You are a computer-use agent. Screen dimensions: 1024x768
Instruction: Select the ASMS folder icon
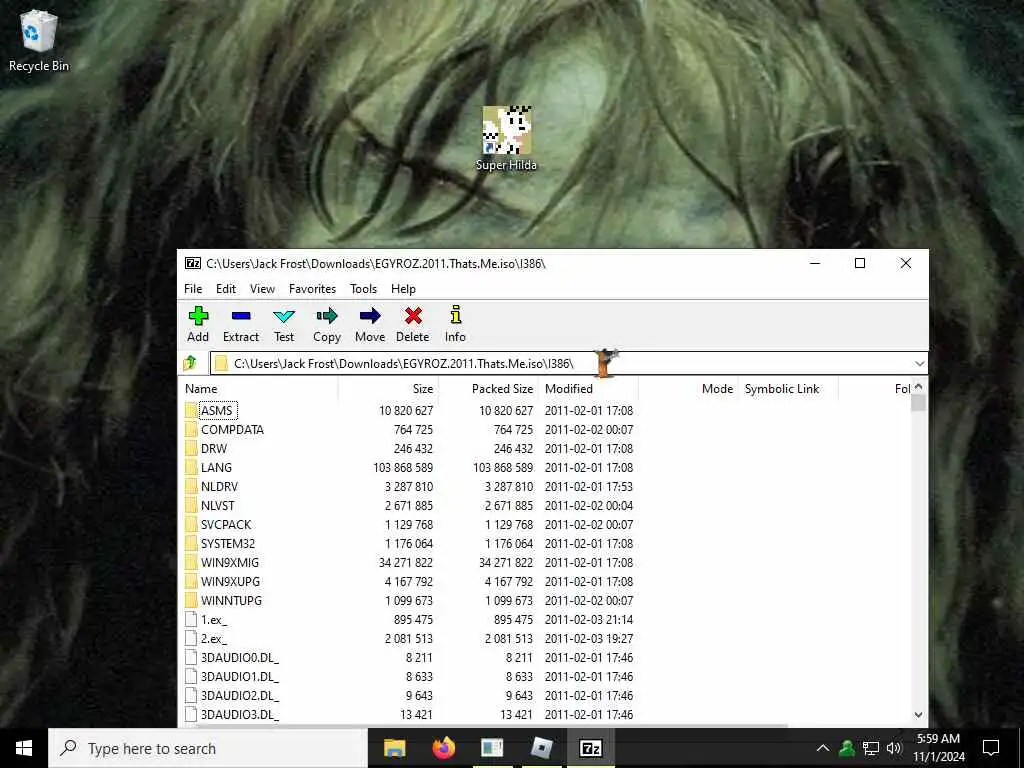pos(191,411)
